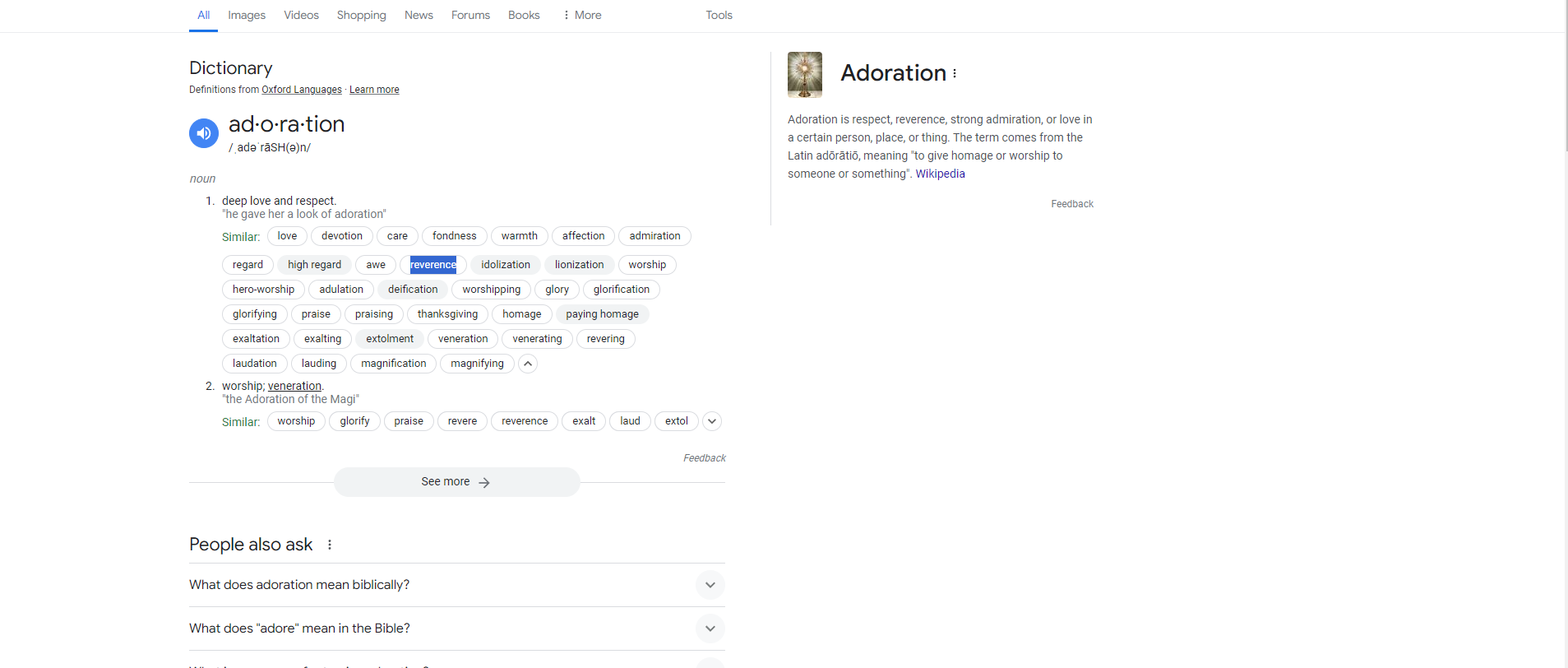Select the "devotion" synonym chip

341,236
